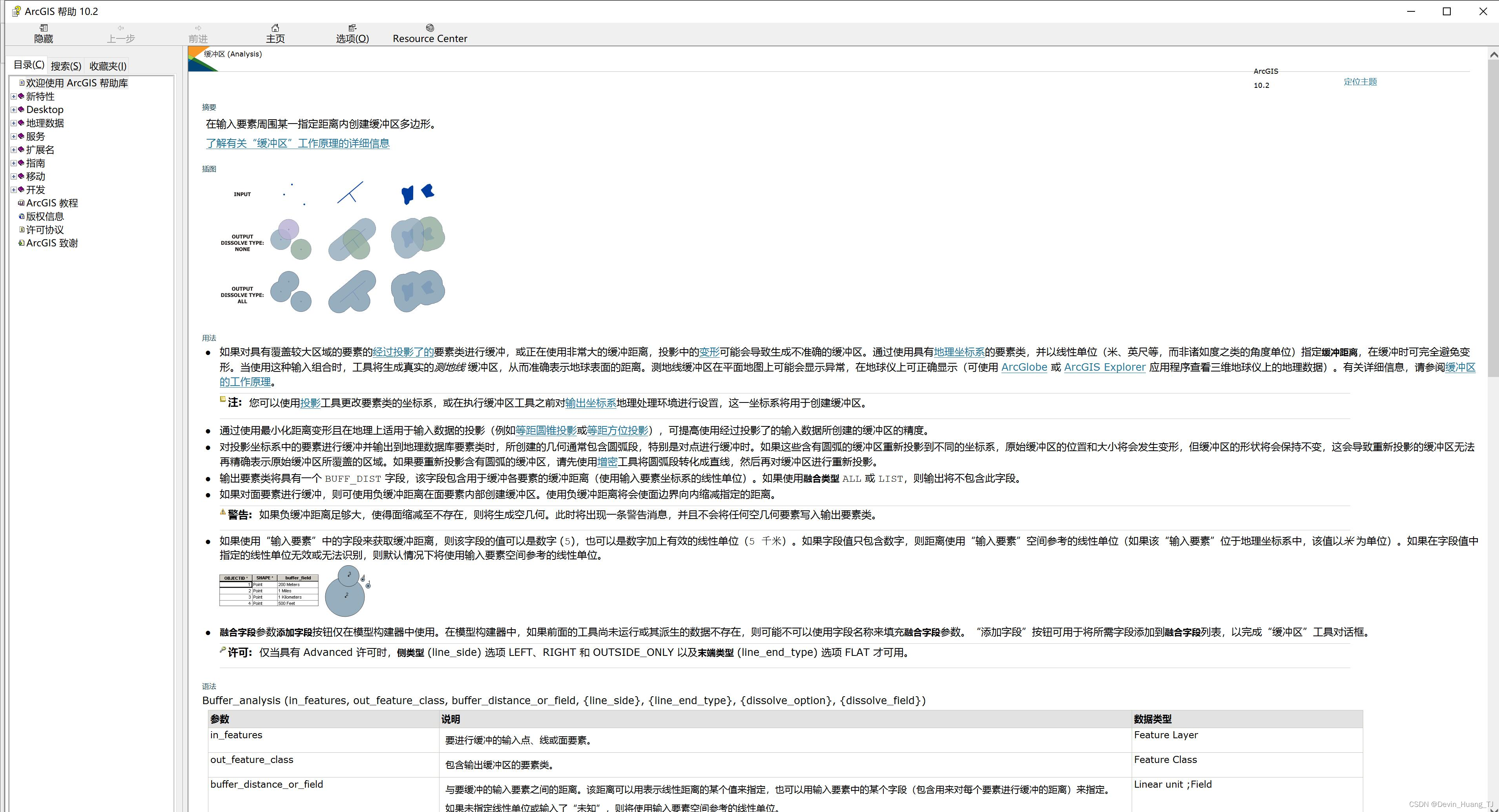Select the 服务 book entry
The width and height of the screenshot is (1499, 812).
(35, 137)
